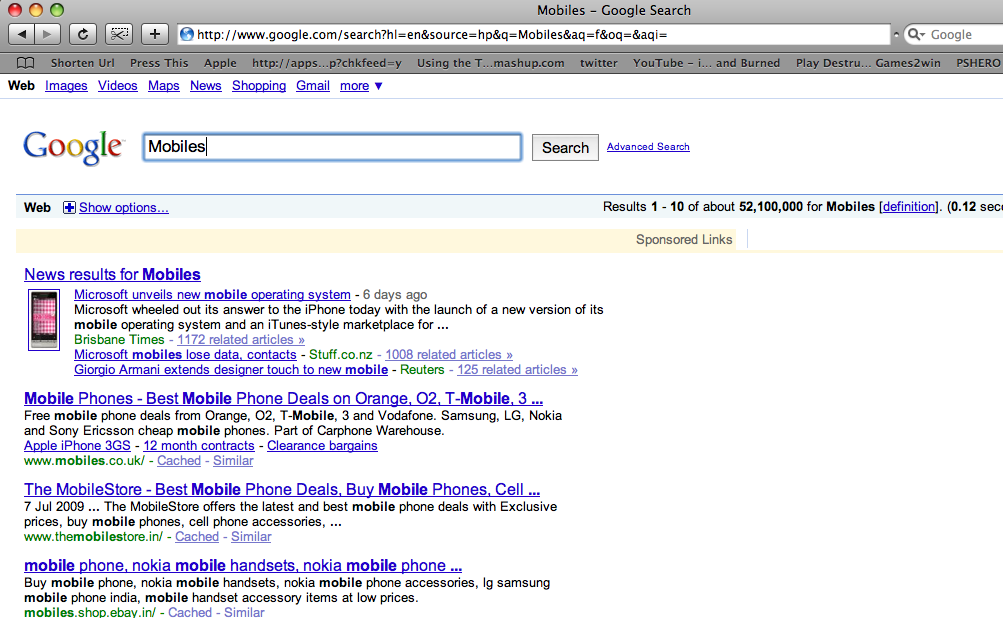Open Similar link for themobilestore.in
The height and width of the screenshot is (618, 1003).
(251, 537)
